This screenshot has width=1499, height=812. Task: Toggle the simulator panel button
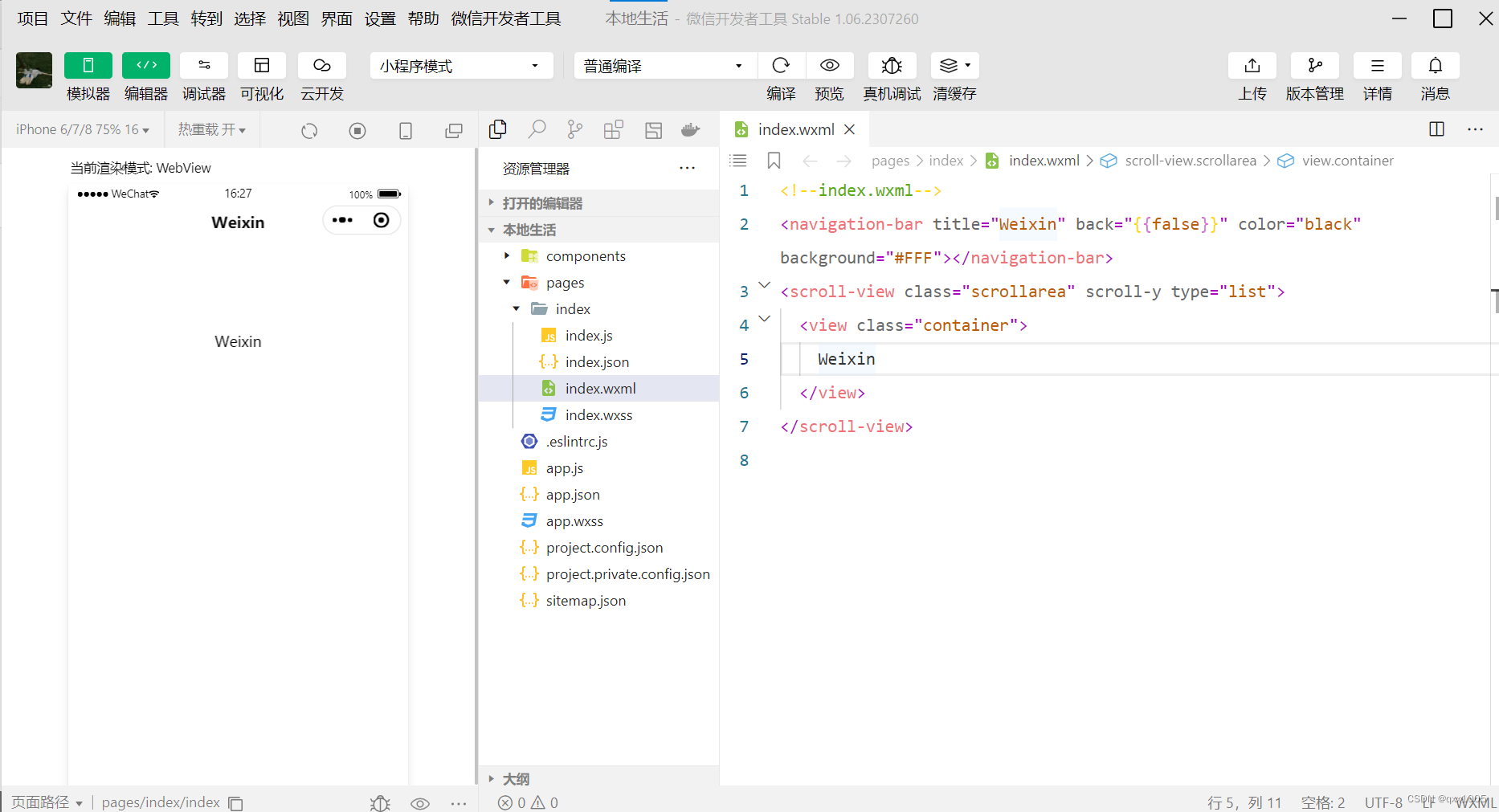click(x=88, y=66)
